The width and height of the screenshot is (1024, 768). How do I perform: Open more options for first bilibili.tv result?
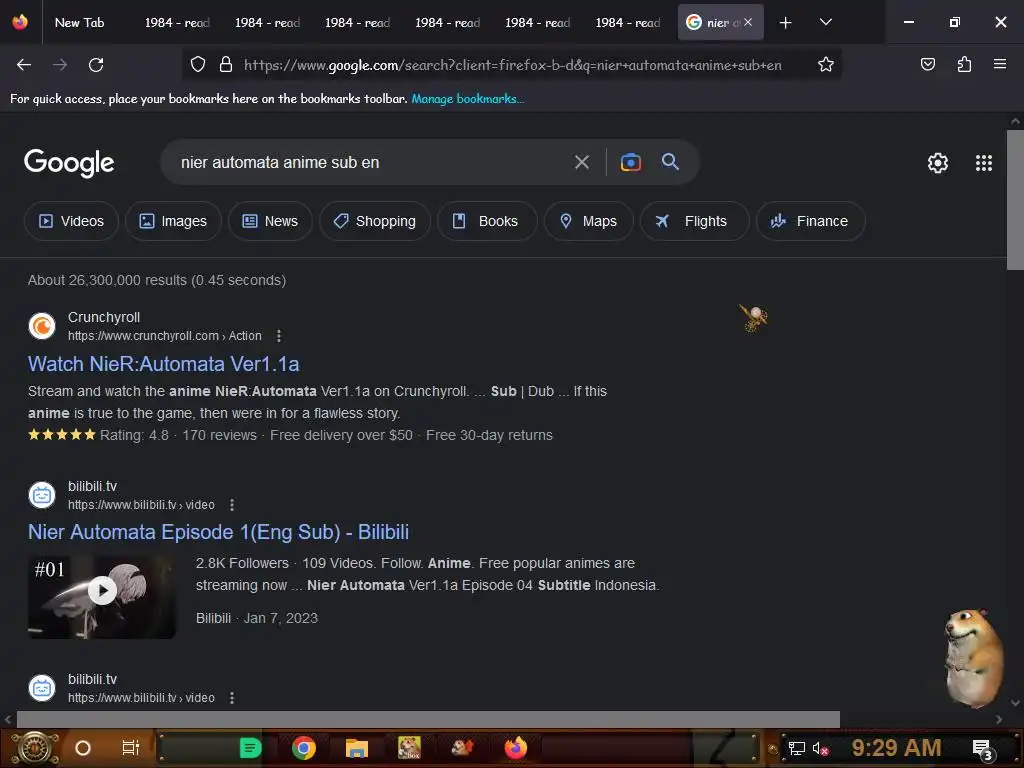(232, 505)
